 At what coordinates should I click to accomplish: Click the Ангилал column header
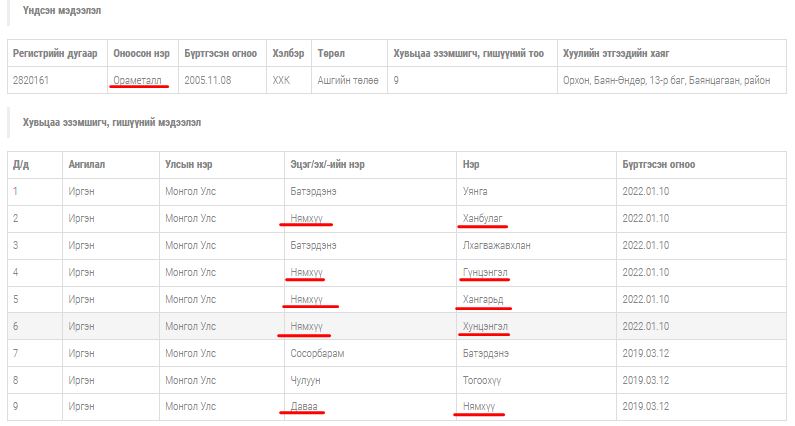[x=87, y=164]
